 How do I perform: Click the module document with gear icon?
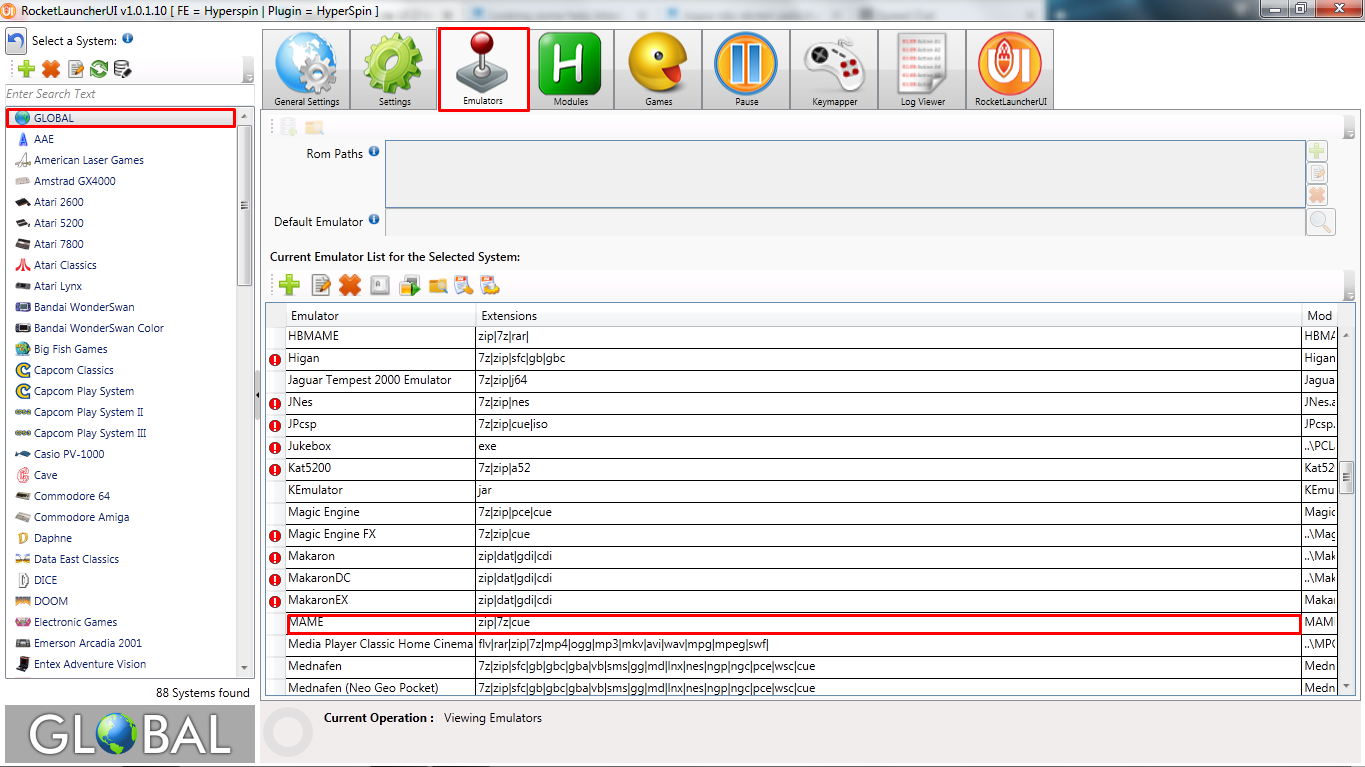click(490, 286)
